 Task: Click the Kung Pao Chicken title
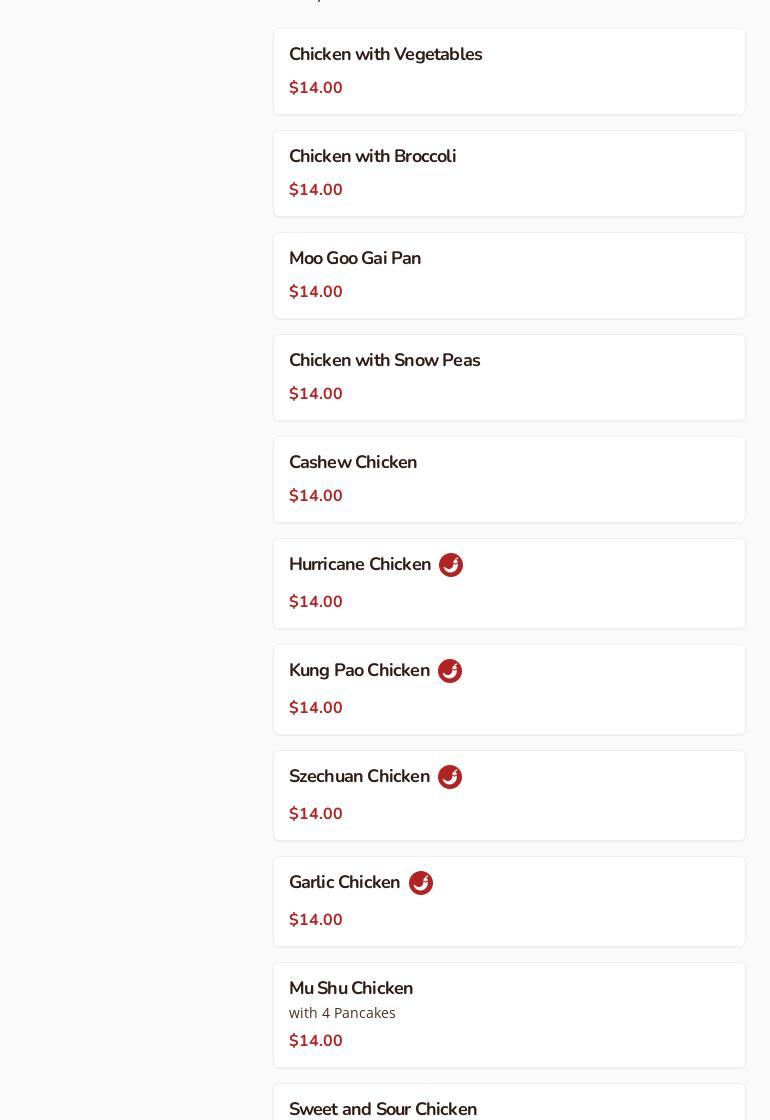pyautogui.click(x=359, y=671)
